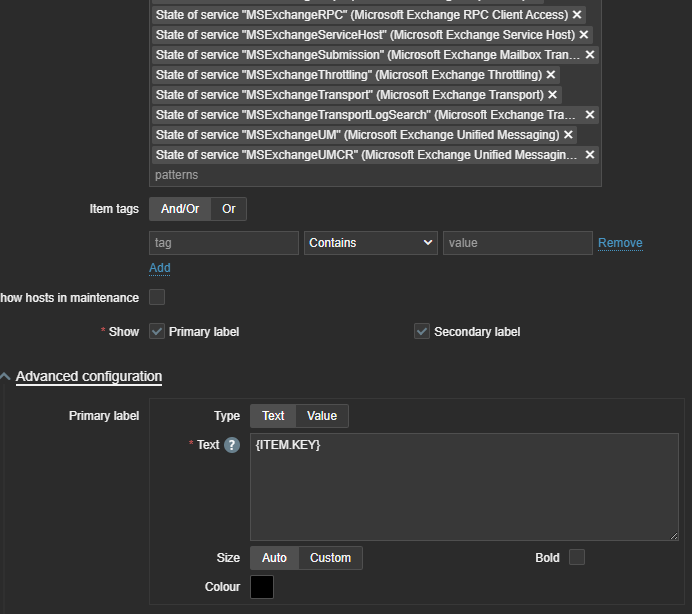Set primary label type to Text
The height and width of the screenshot is (614, 692).
click(x=273, y=416)
